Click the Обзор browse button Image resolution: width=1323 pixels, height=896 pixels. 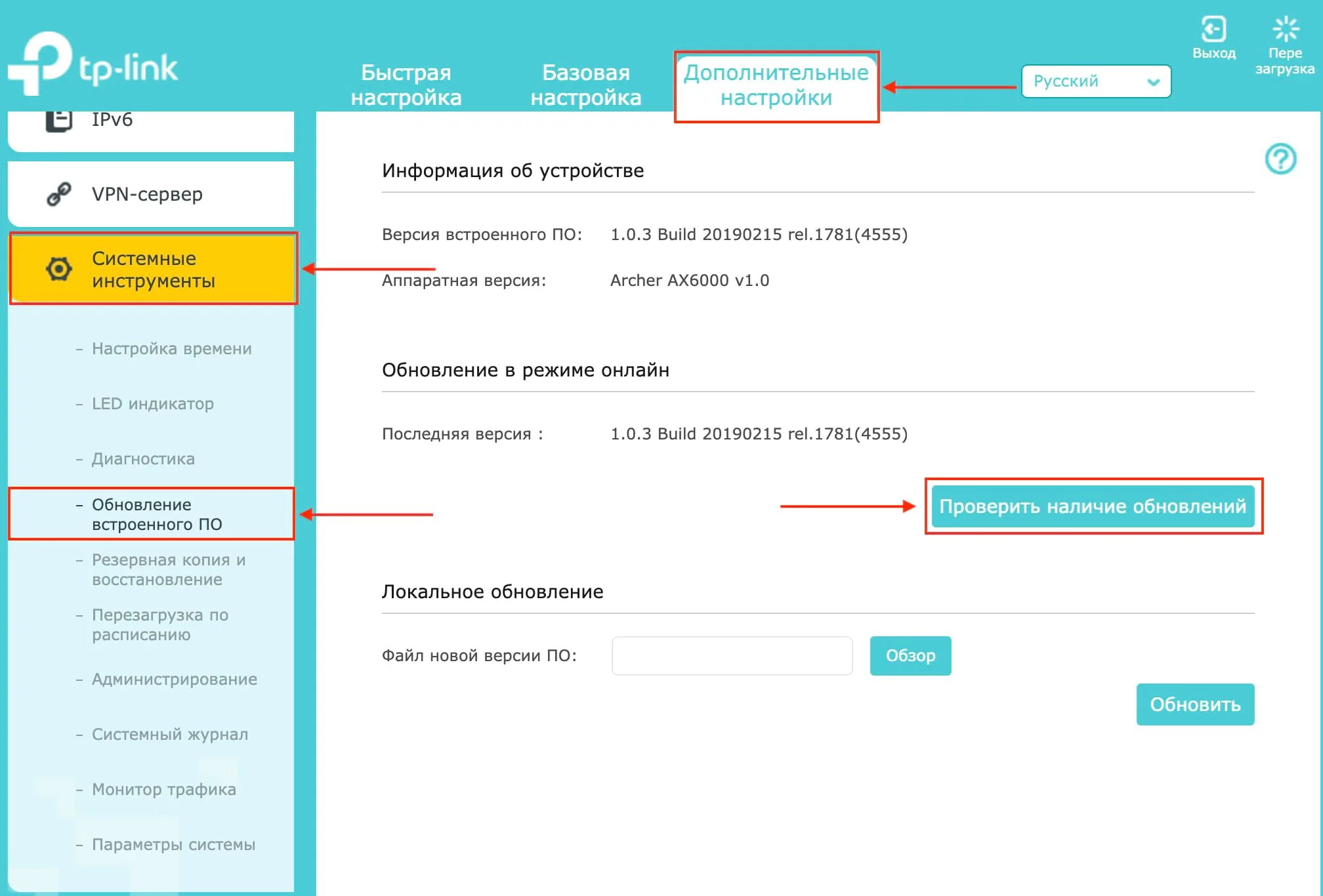pos(910,656)
